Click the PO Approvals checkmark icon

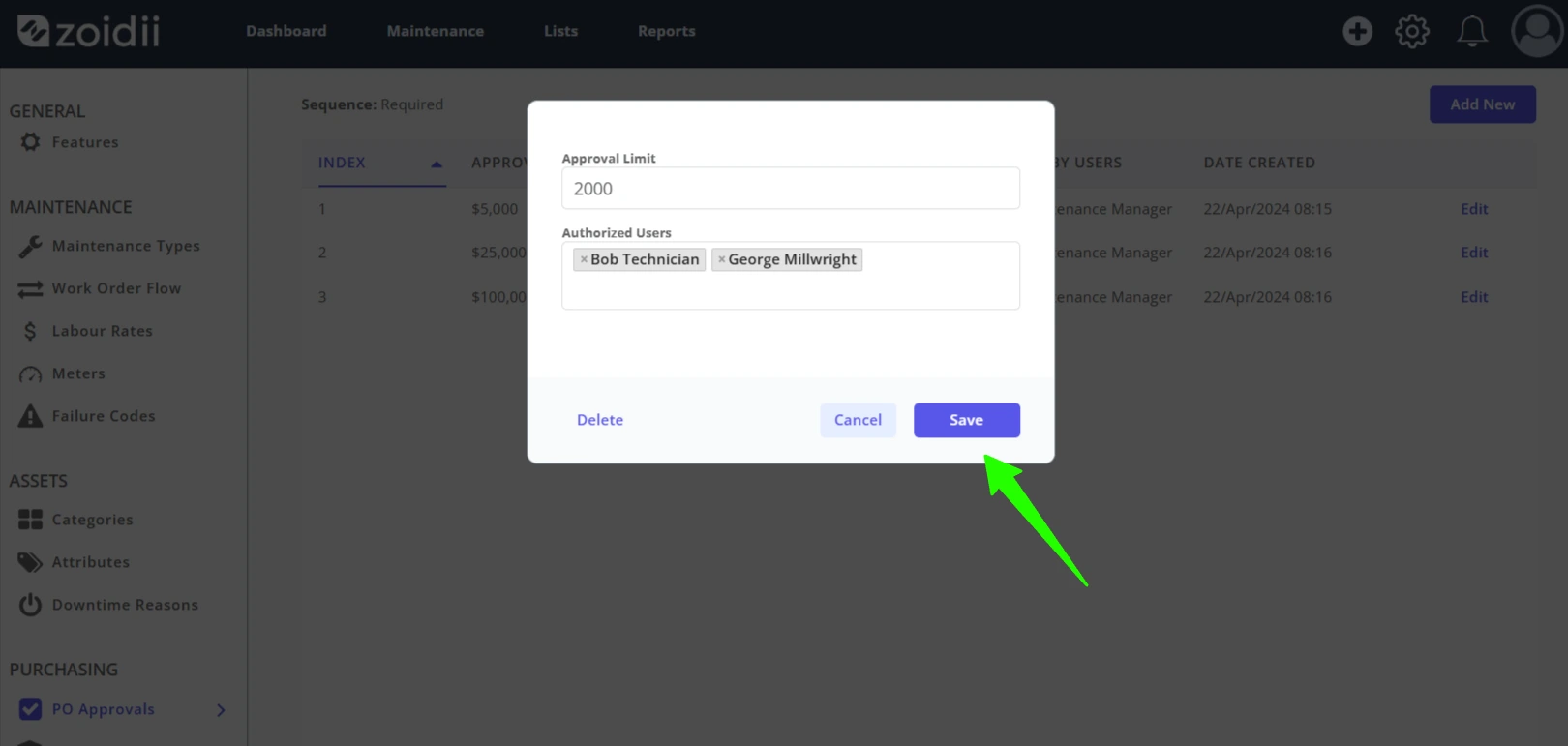(x=30, y=709)
